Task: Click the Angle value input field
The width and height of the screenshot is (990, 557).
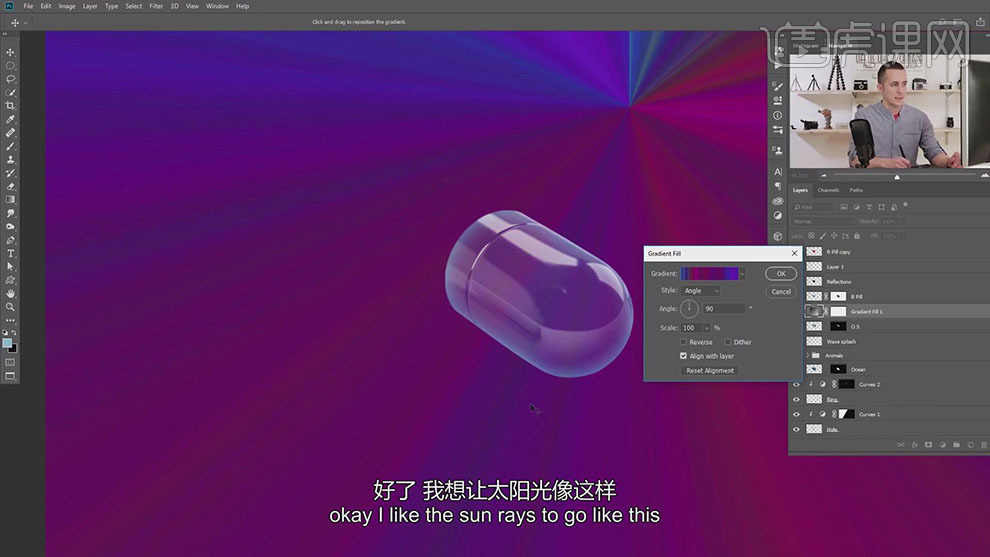Action: pos(724,309)
